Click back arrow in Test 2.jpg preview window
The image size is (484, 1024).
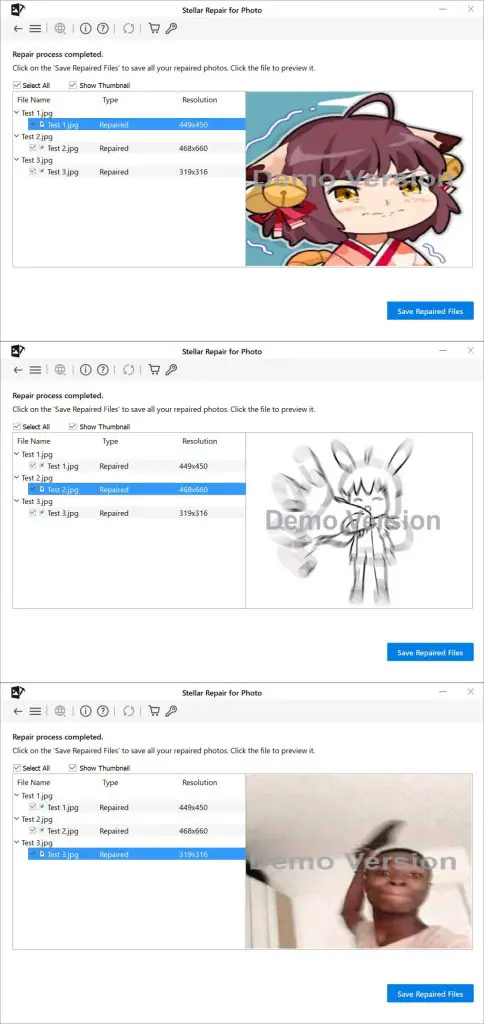(x=18, y=370)
